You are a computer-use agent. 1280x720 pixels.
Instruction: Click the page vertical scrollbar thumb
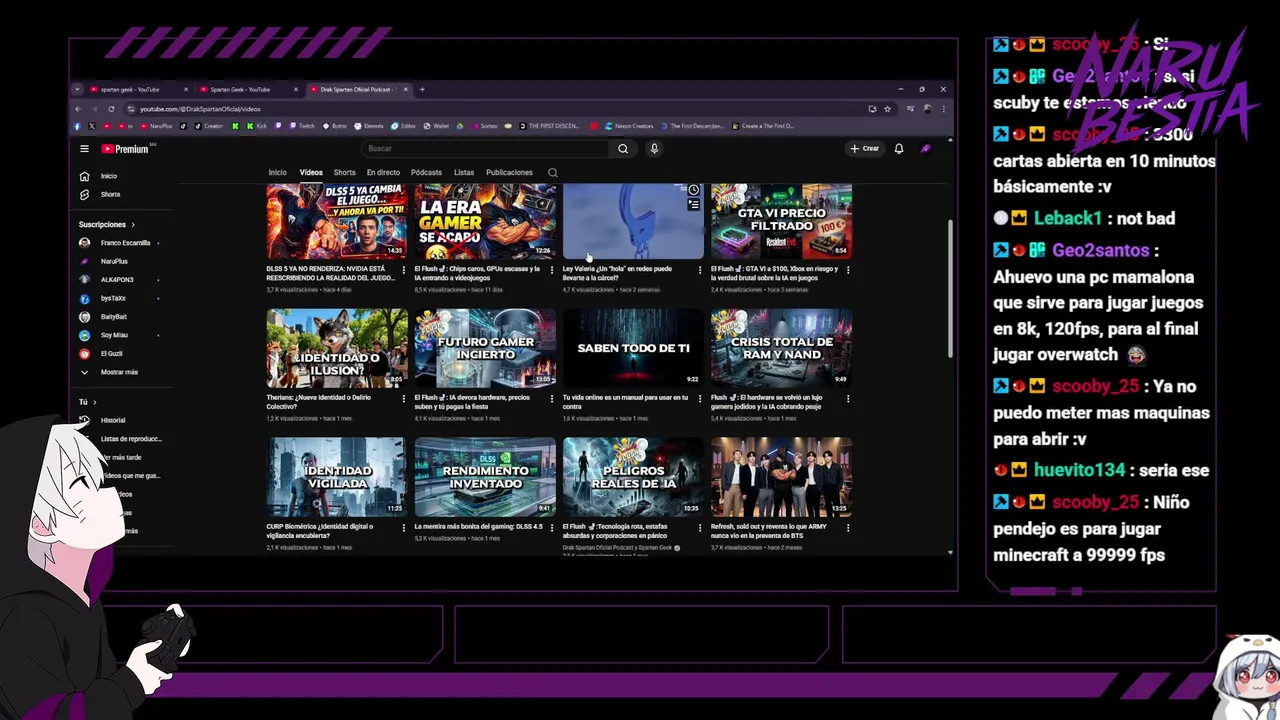pos(950,289)
